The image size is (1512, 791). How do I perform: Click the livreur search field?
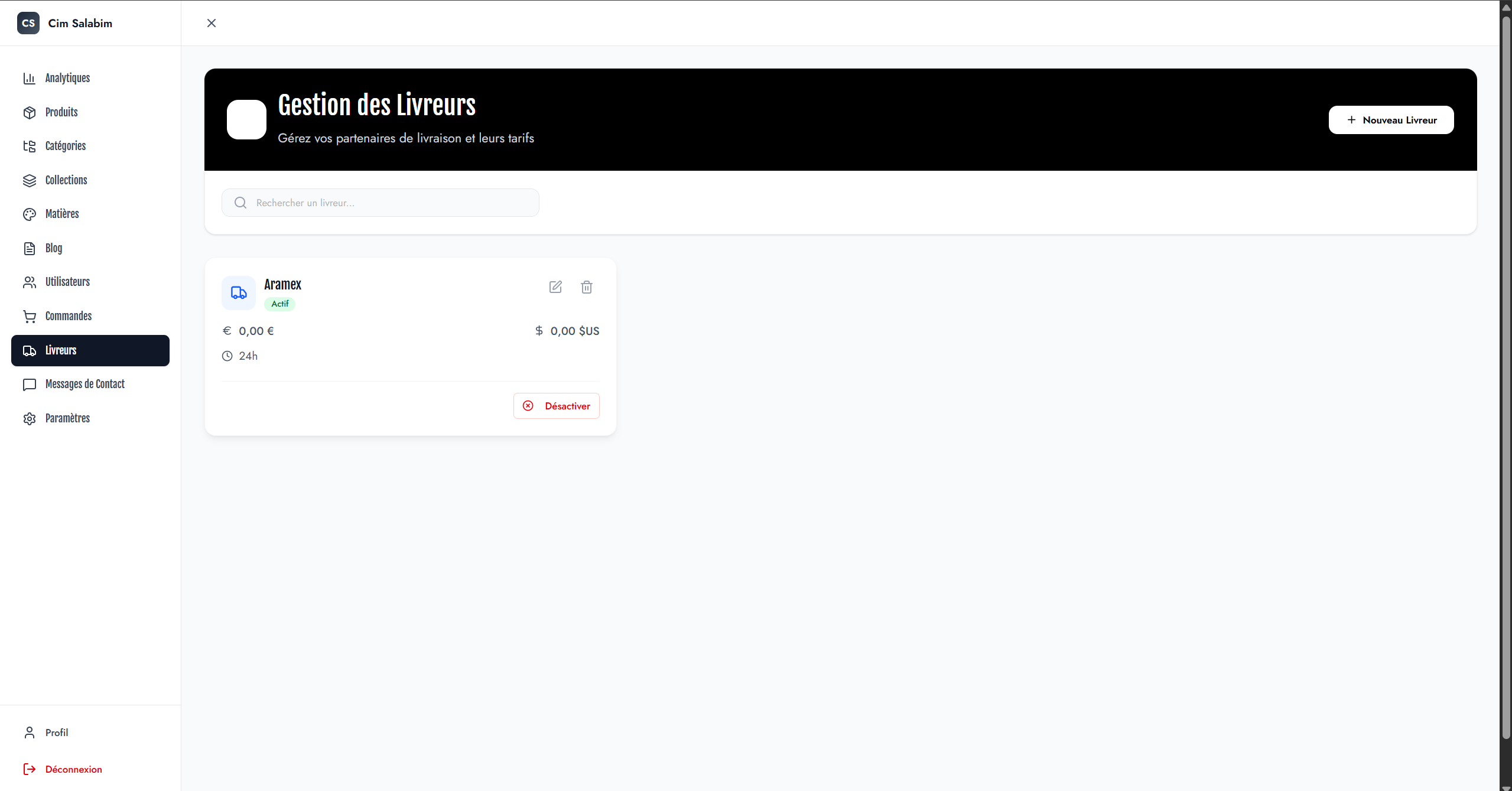tap(380, 203)
